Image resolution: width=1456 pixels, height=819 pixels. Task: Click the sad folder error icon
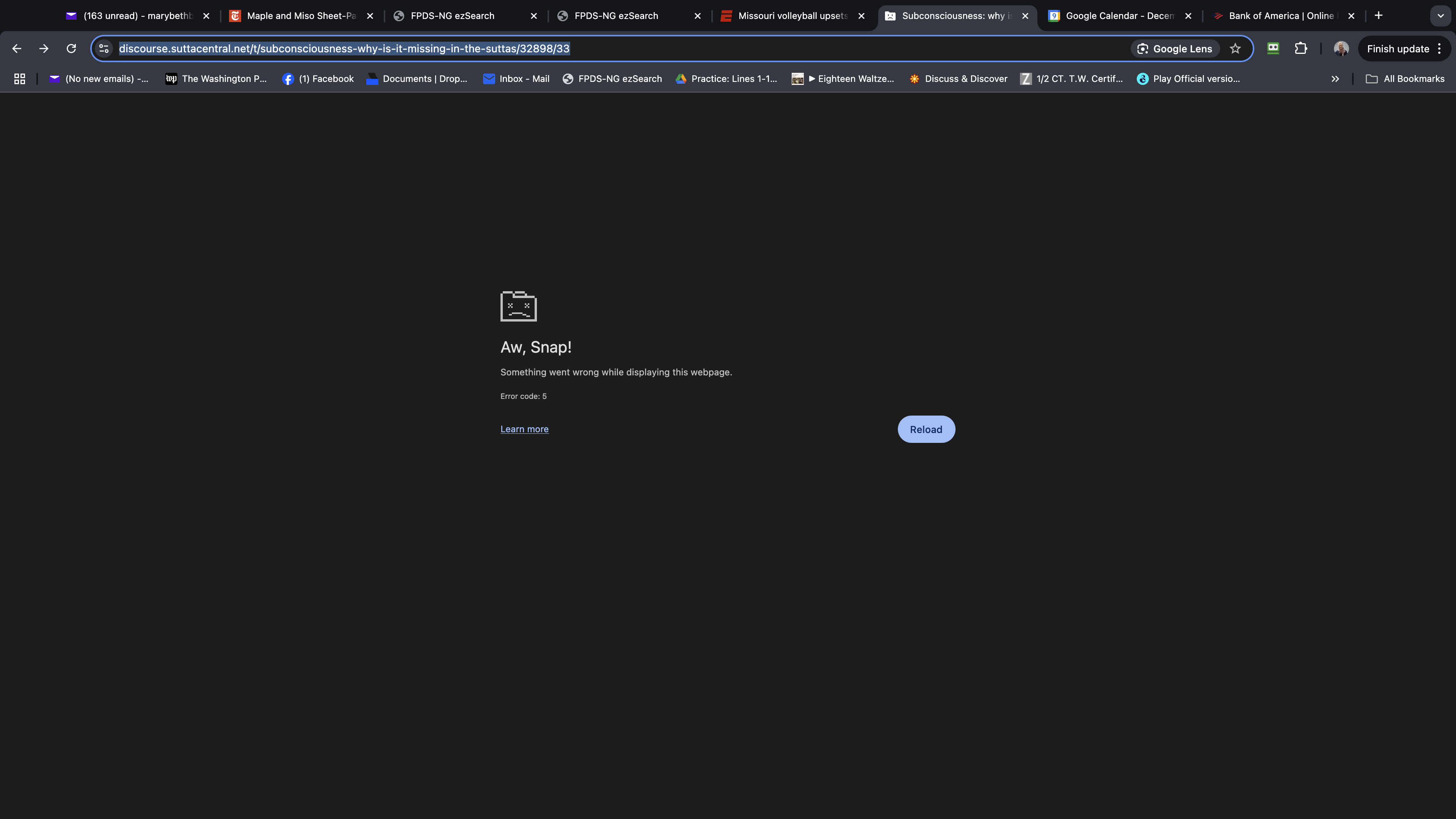[518, 306]
